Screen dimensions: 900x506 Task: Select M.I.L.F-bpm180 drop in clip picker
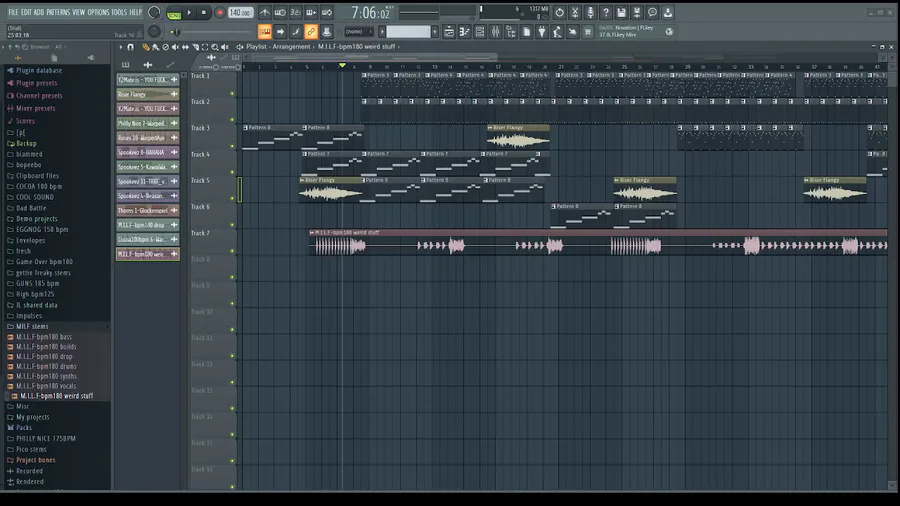coord(148,225)
